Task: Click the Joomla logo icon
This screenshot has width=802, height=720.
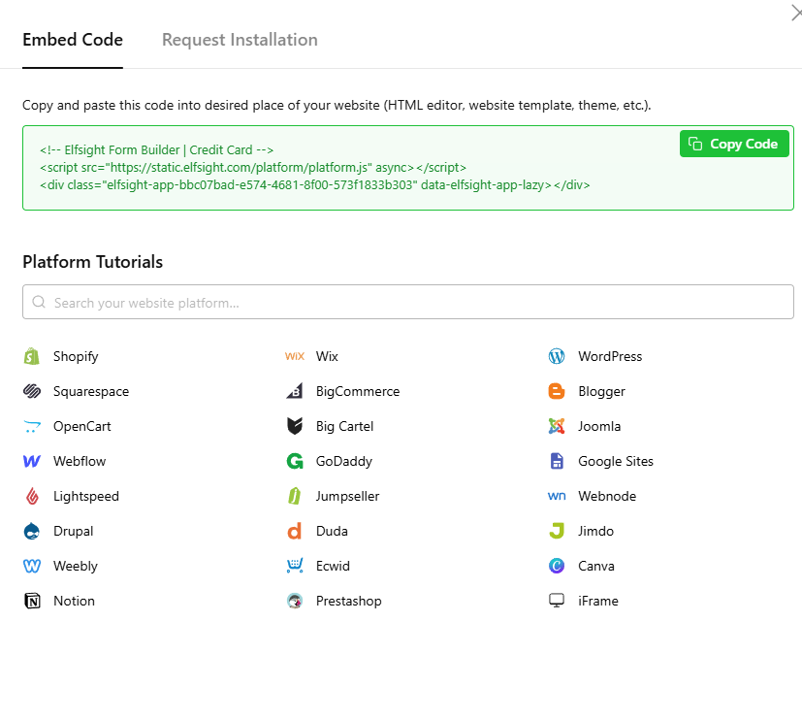Action: coord(556,426)
